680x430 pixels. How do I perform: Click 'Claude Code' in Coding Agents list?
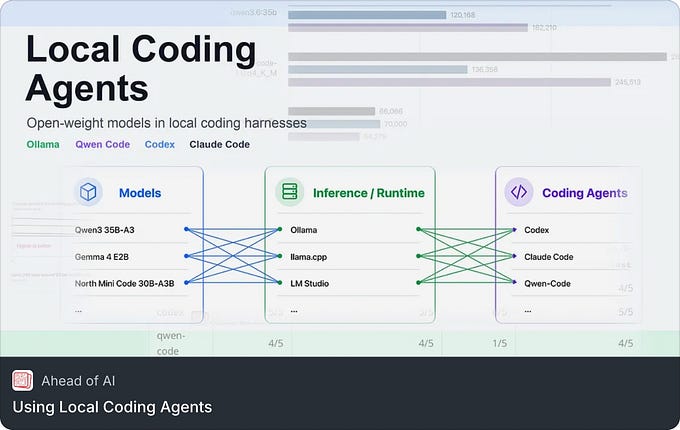point(549,257)
